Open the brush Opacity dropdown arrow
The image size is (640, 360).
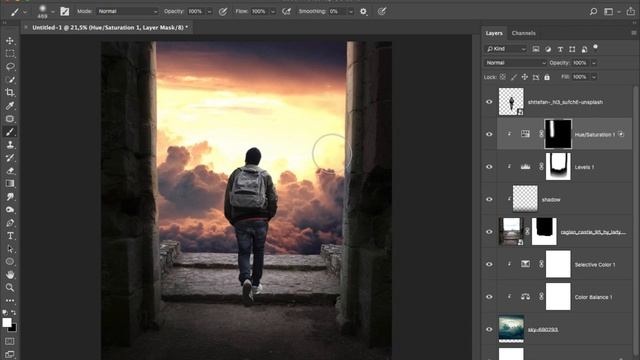[209, 12]
